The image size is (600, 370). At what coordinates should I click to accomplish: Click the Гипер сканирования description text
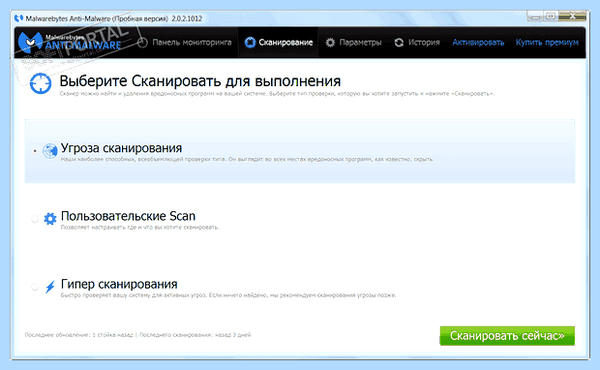pyautogui.click(x=228, y=295)
